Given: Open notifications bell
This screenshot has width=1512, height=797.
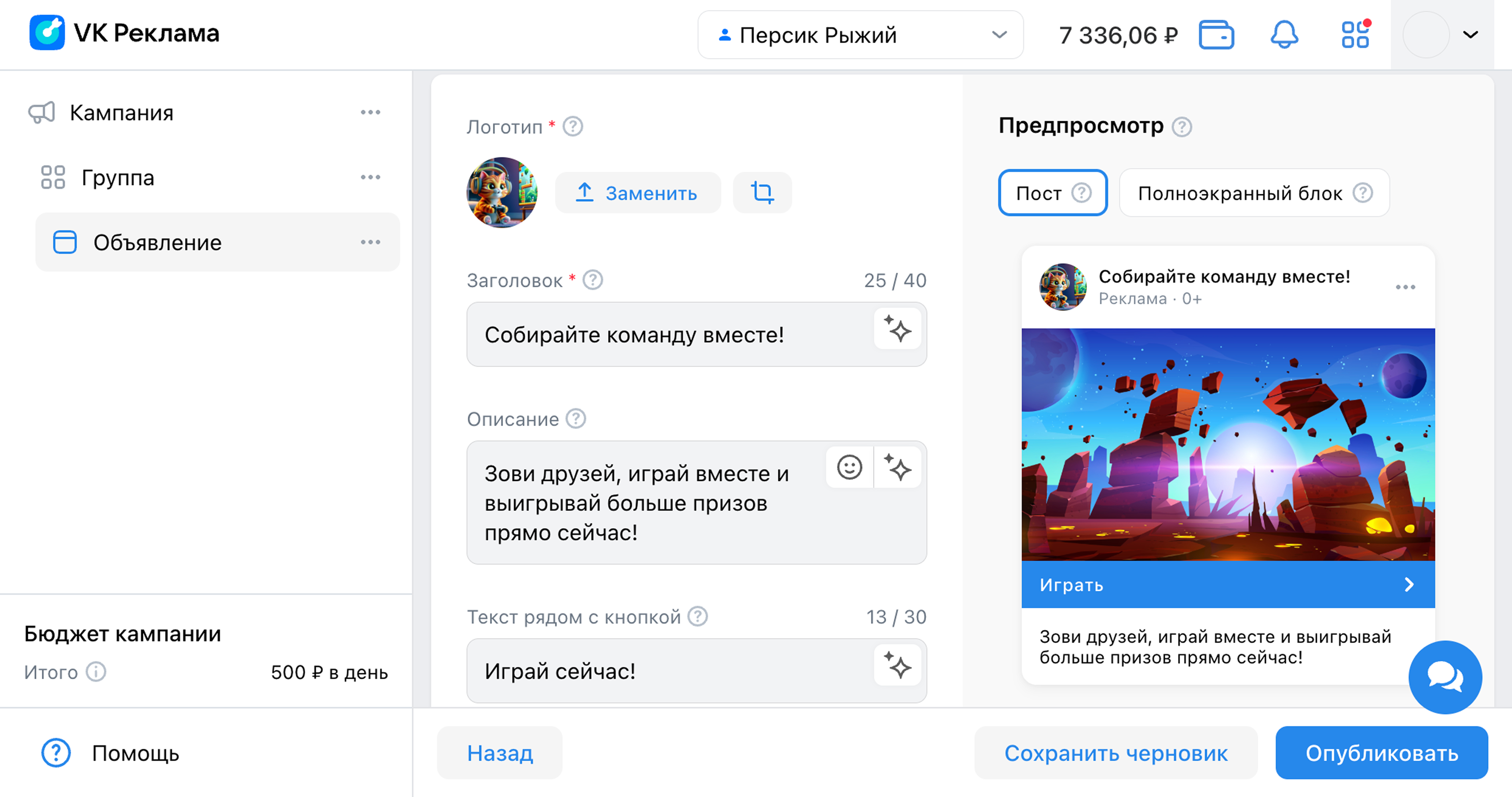Looking at the screenshot, I should tap(1284, 35).
